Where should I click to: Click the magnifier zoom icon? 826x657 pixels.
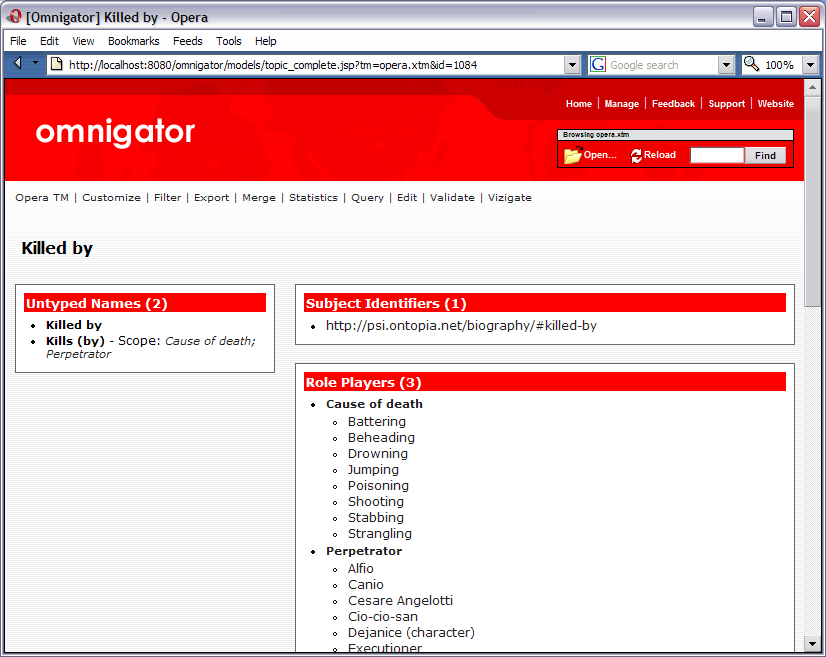coord(749,63)
